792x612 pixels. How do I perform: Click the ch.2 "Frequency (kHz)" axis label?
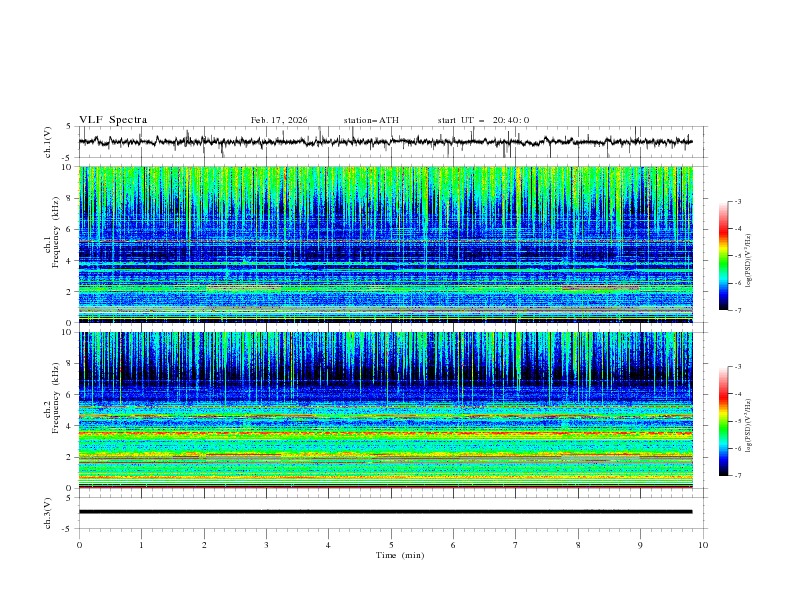tap(57, 398)
